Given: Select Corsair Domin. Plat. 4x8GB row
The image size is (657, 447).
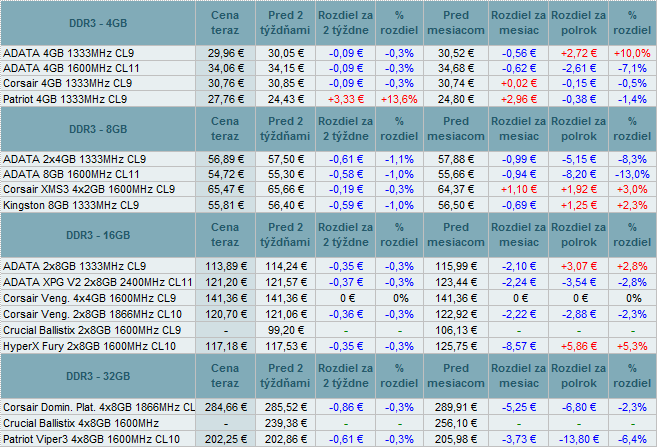Looking at the screenshot, I should pos(328,407).
